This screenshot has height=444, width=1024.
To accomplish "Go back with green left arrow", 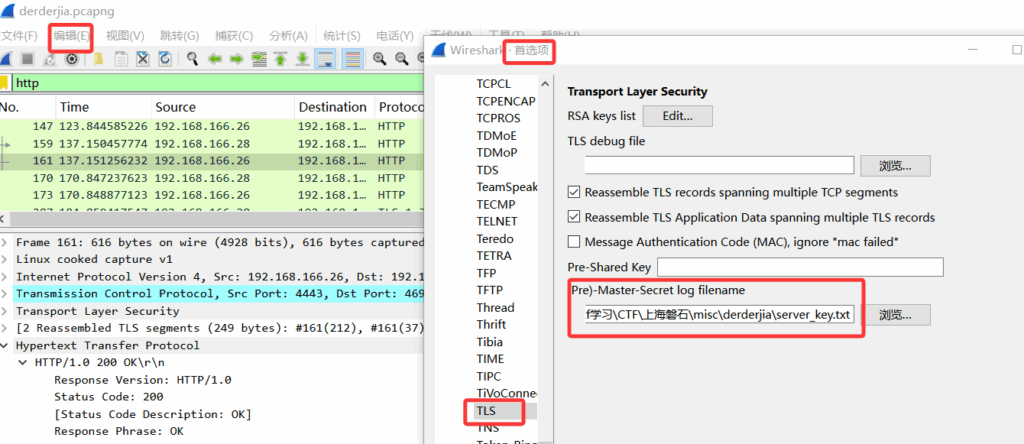I will click(214, 60).
